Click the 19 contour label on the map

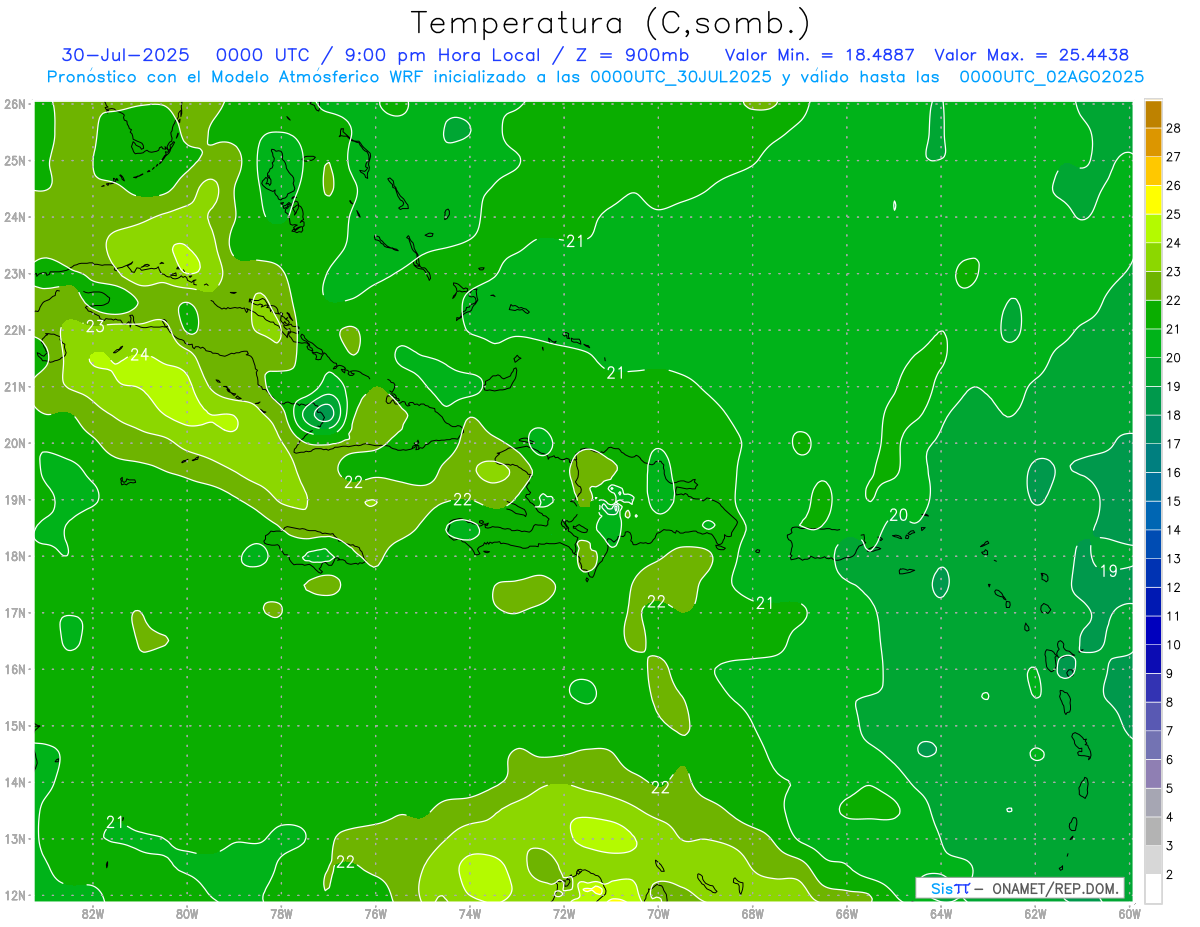tap(1108, 571)
